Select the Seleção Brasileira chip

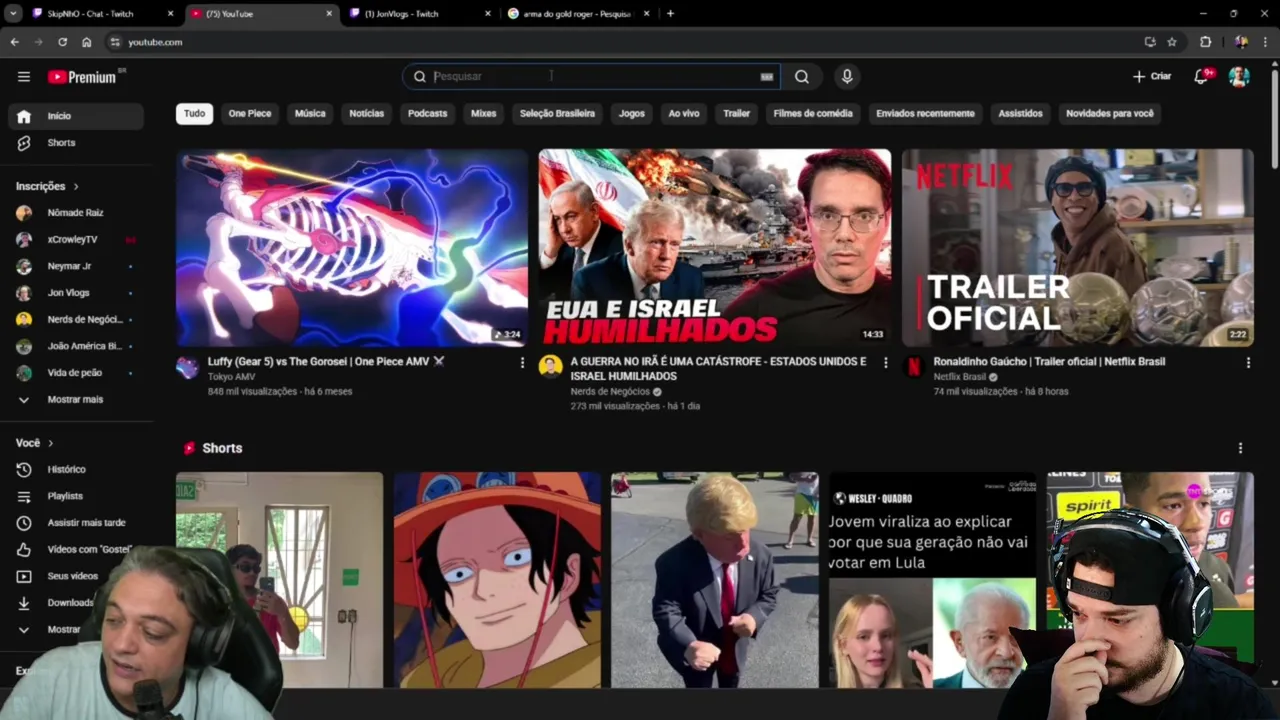point(557,114)
